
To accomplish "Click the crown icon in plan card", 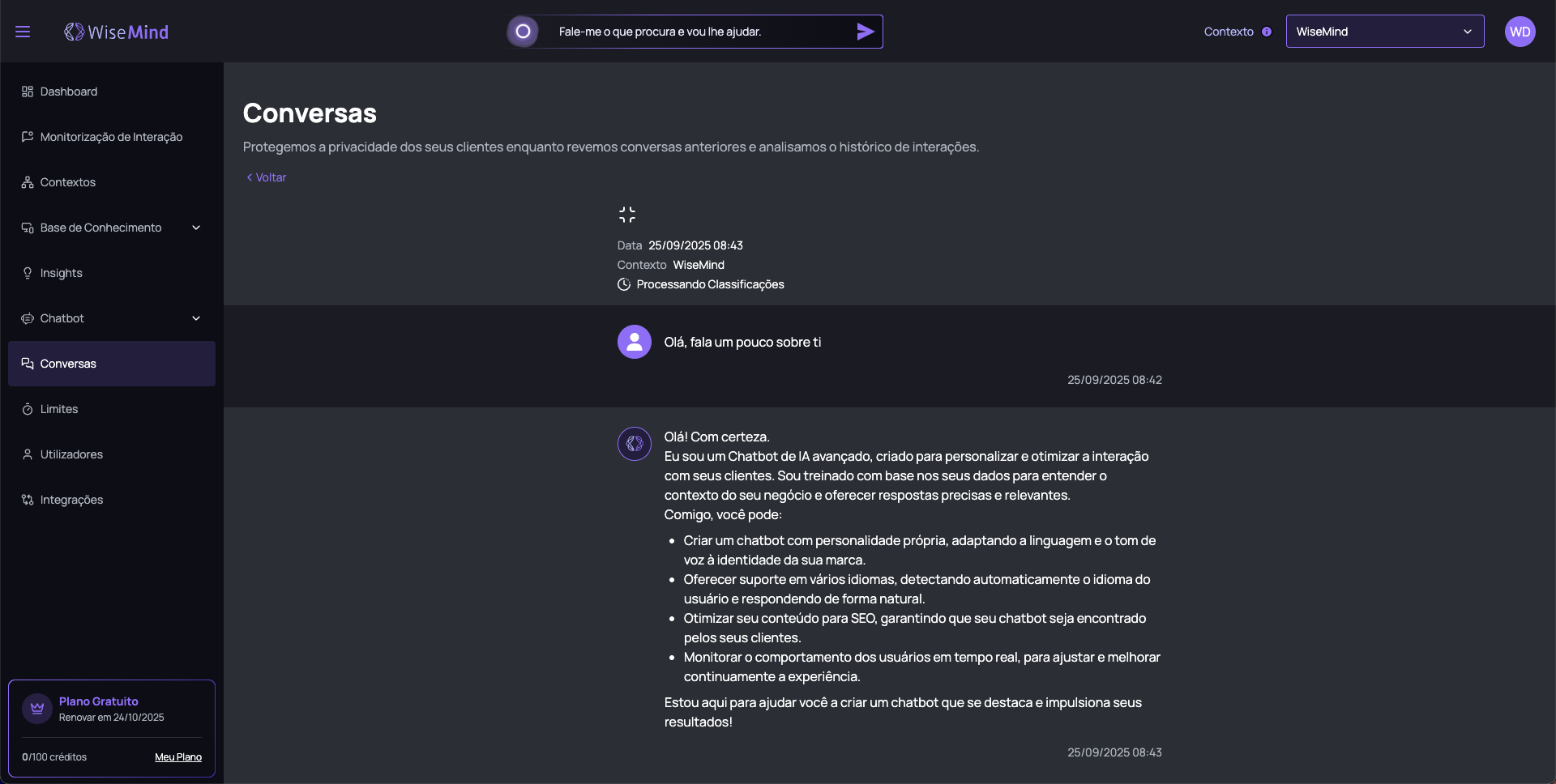I will 37,709.
